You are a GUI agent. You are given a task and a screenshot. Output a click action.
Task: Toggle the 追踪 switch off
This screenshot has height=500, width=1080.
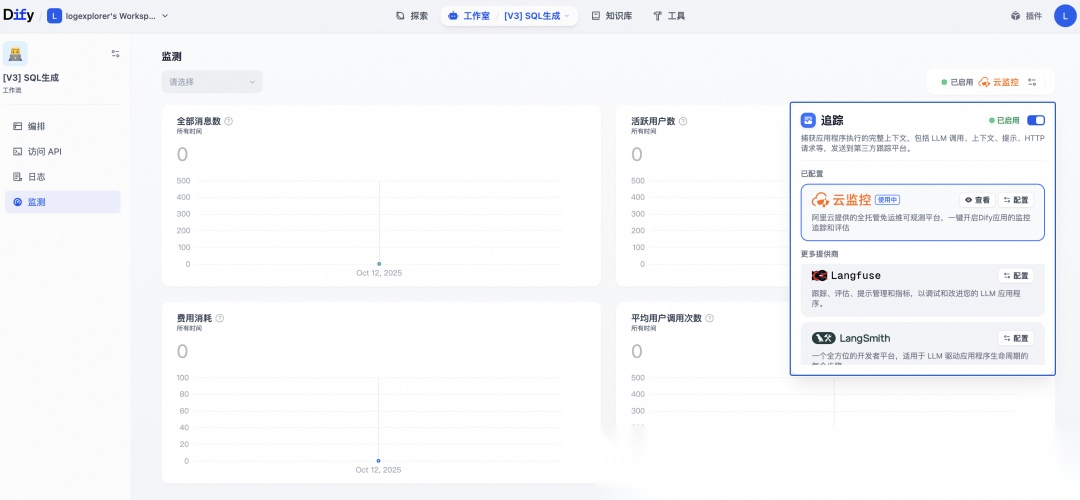tap(1036, 121)
